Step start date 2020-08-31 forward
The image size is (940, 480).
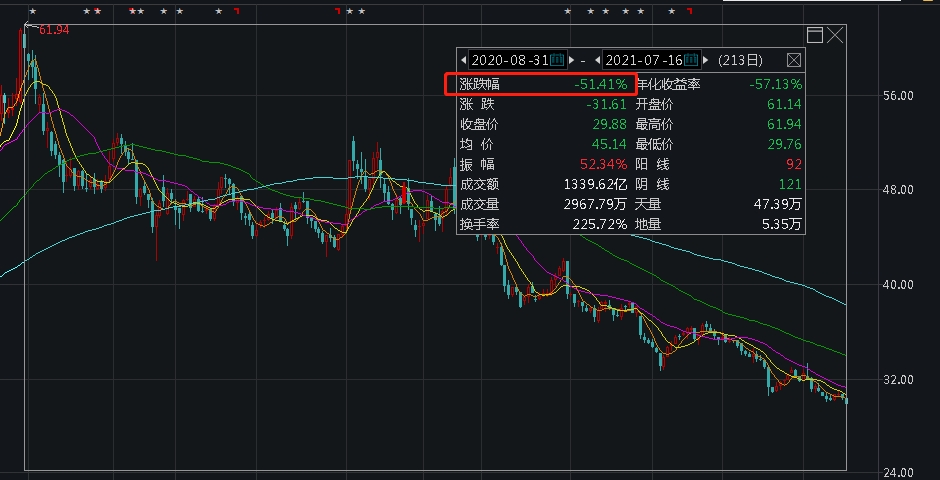(571, 60)
